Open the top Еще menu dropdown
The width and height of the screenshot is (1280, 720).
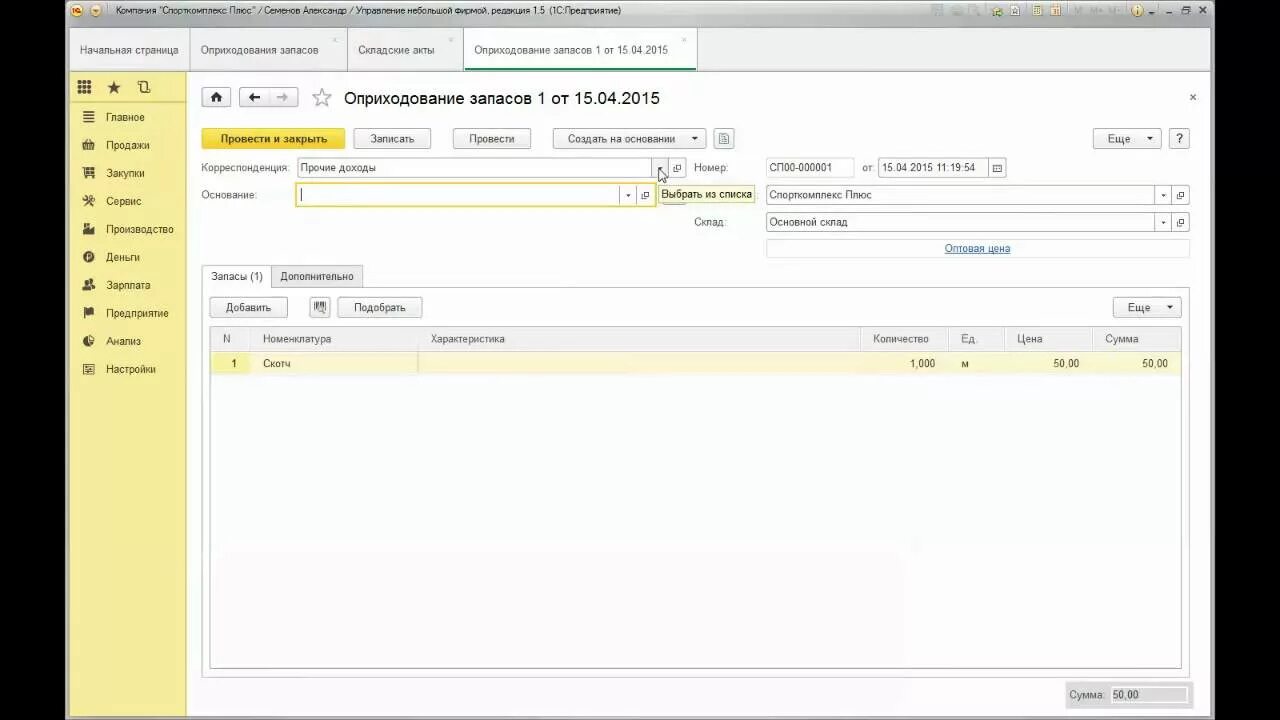[x=1127, y=139]
